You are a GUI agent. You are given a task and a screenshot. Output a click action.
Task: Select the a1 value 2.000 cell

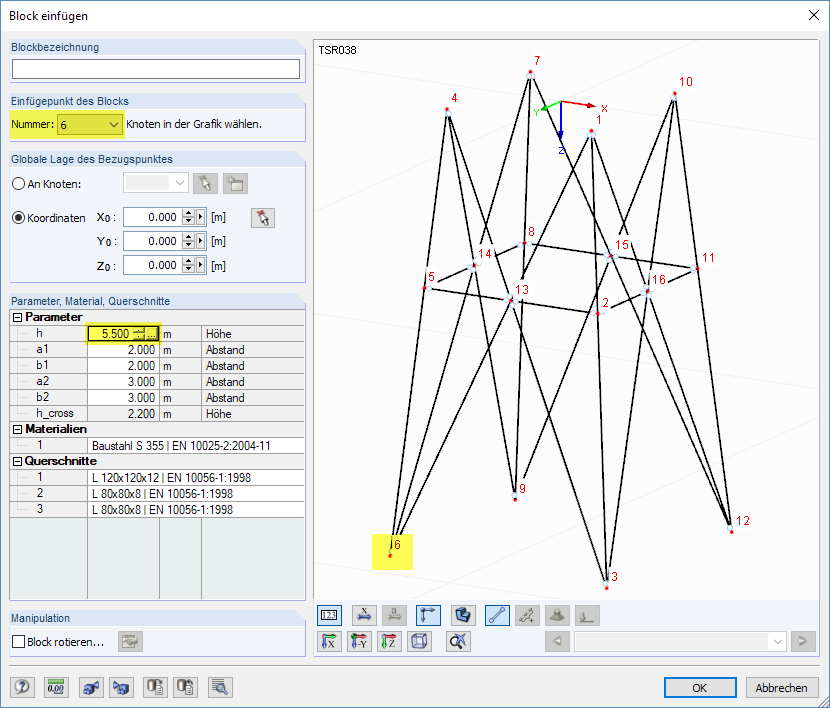tap(123, 350)
